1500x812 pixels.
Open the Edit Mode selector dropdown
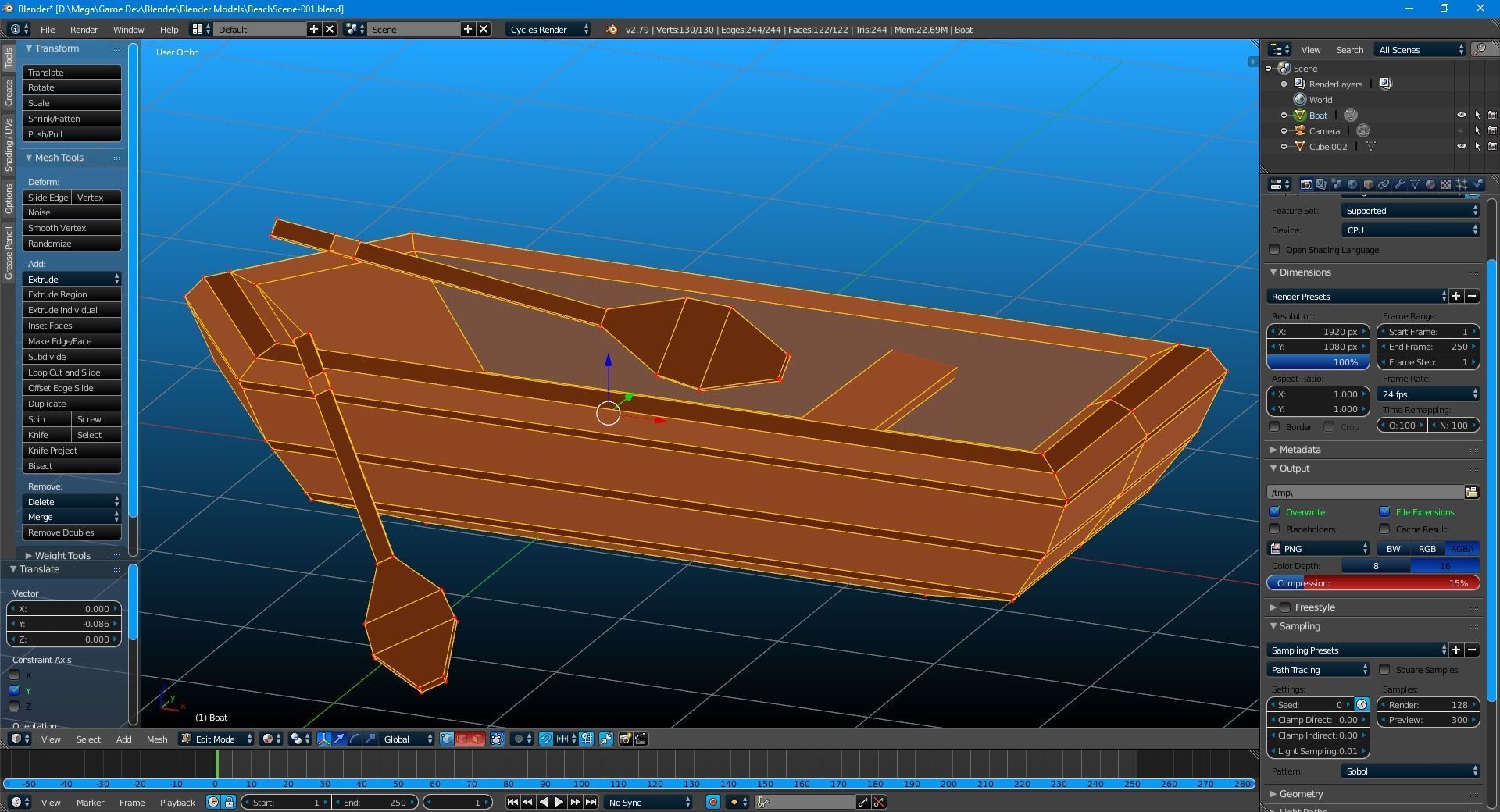(217, 739)
